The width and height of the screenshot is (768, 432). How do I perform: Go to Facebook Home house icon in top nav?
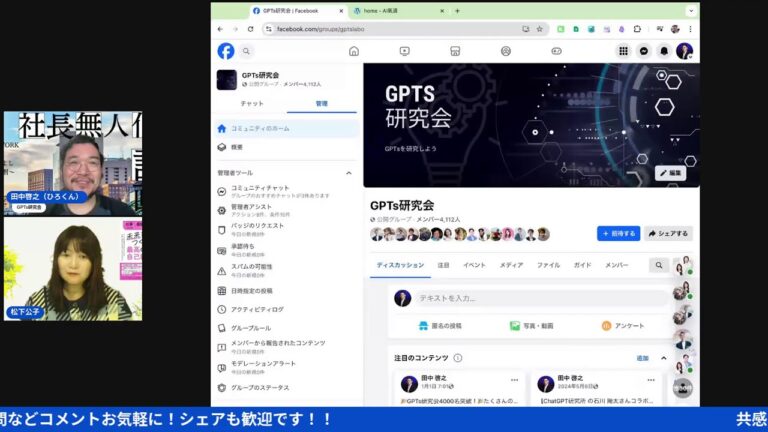[x=354, y=51]
